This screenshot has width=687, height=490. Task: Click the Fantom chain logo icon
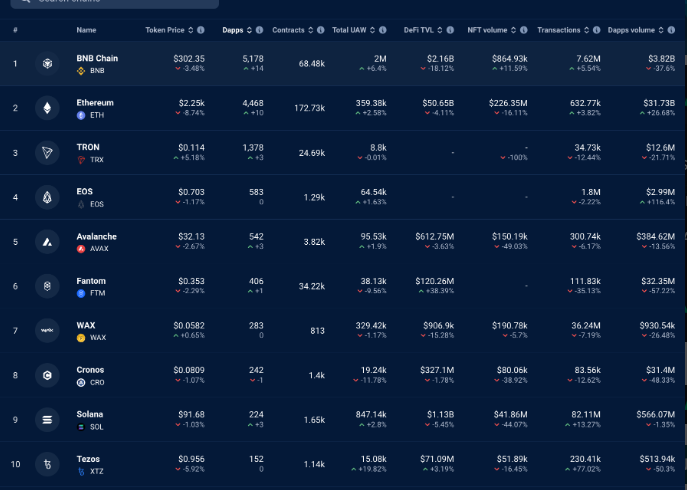point(47,286)
